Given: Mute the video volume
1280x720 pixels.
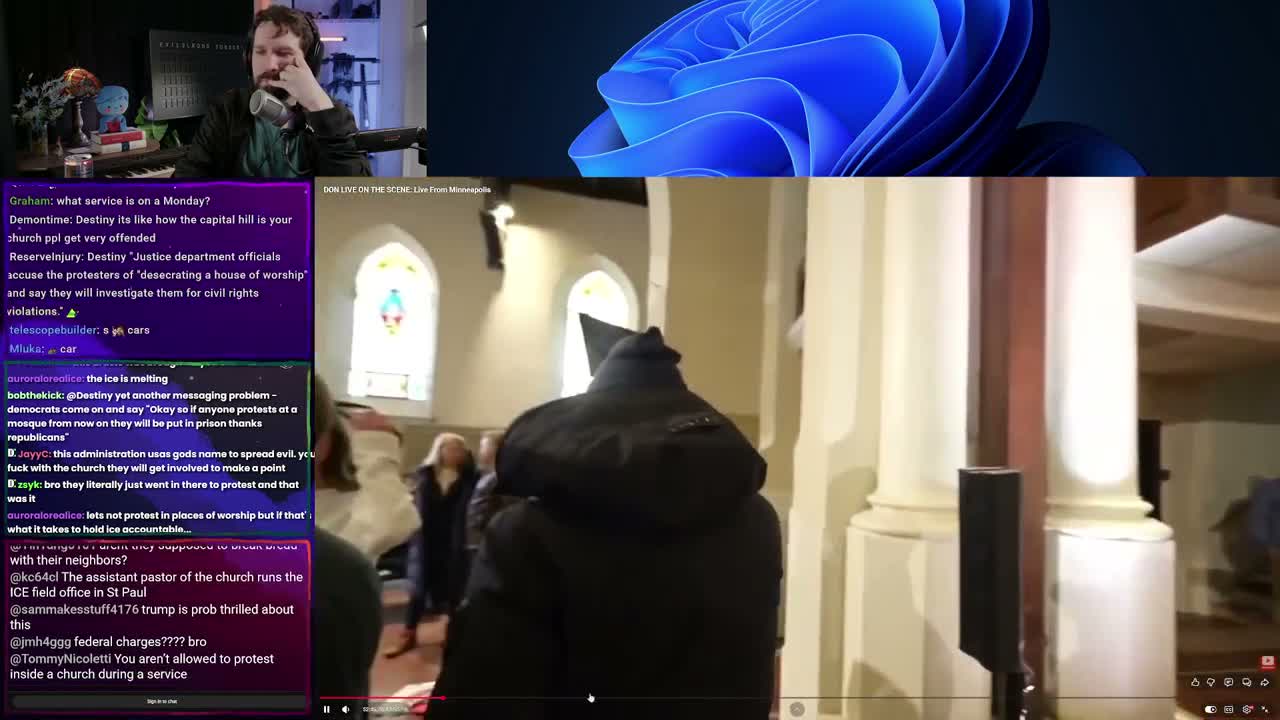Looking at the screenshot, I should click(345, 709).
